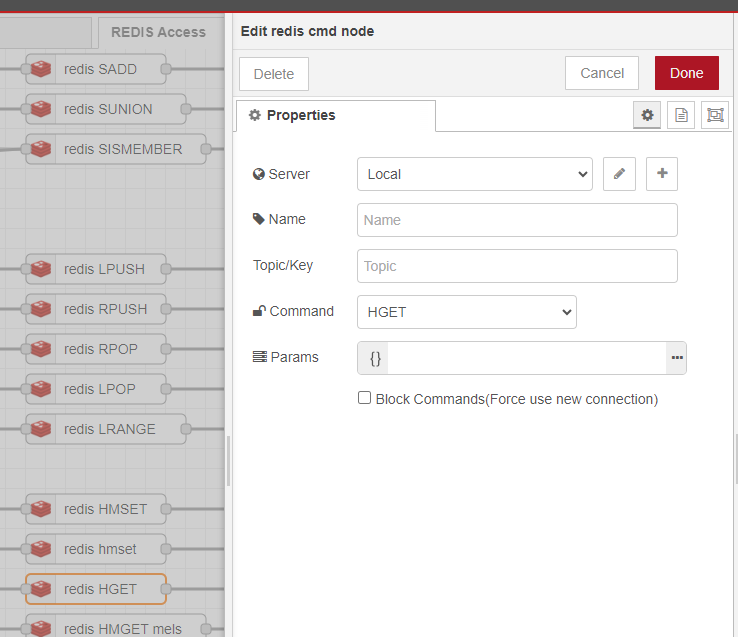The image size is (738, 637).
Task: Click the redis icon on RPOP node
Action: coord(41,349)
